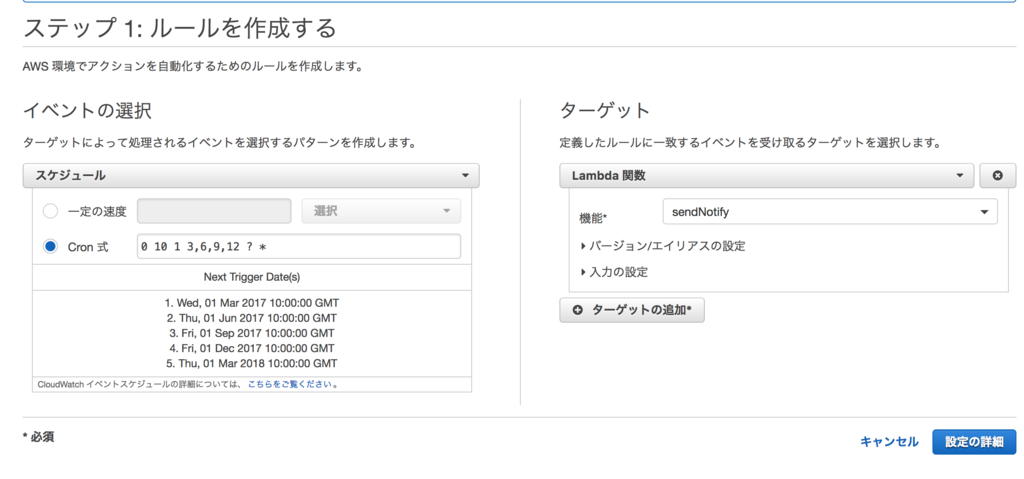
Task: Click the triangle beside 入力の設定
Action: pyautogui.click(x=583, y=273)
